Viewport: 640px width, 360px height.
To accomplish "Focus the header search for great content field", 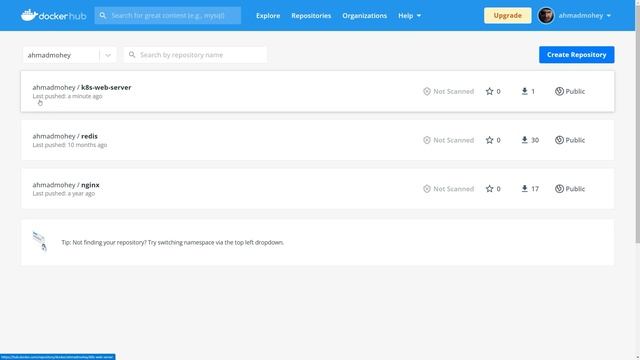I will (x=168, y=16).
